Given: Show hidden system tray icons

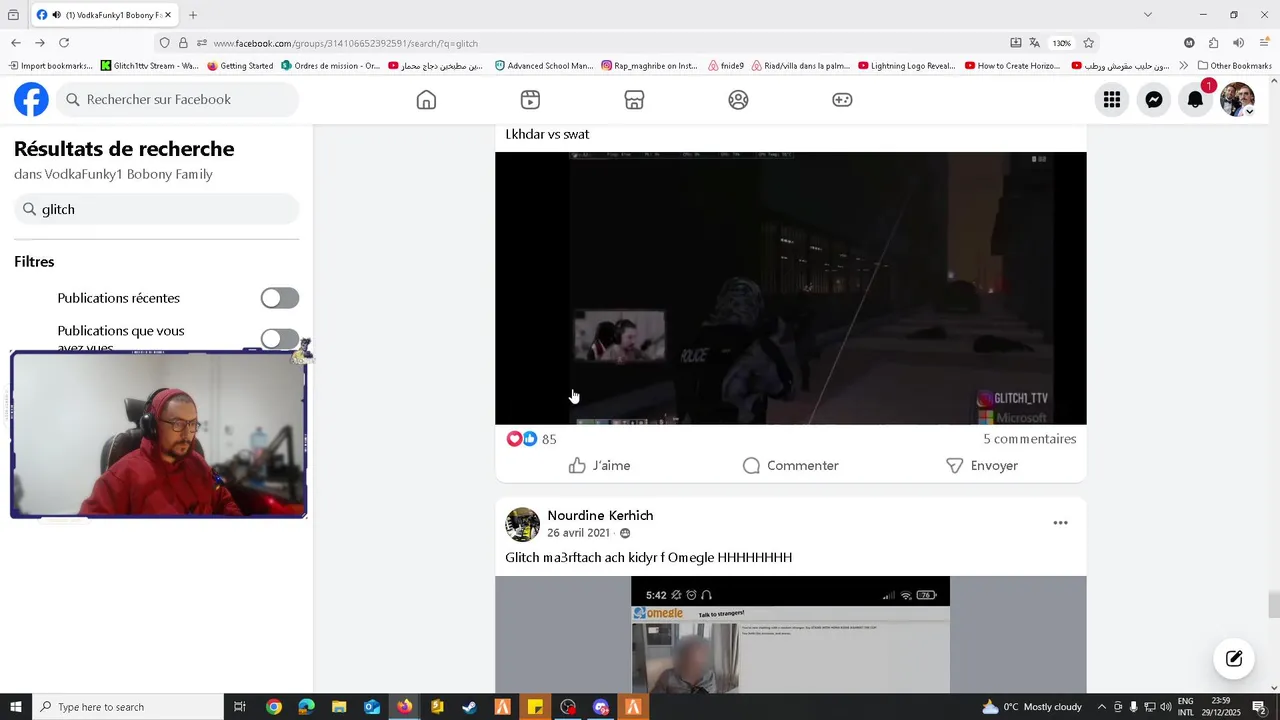Looking at the screenshot, I should [1102, 707].
